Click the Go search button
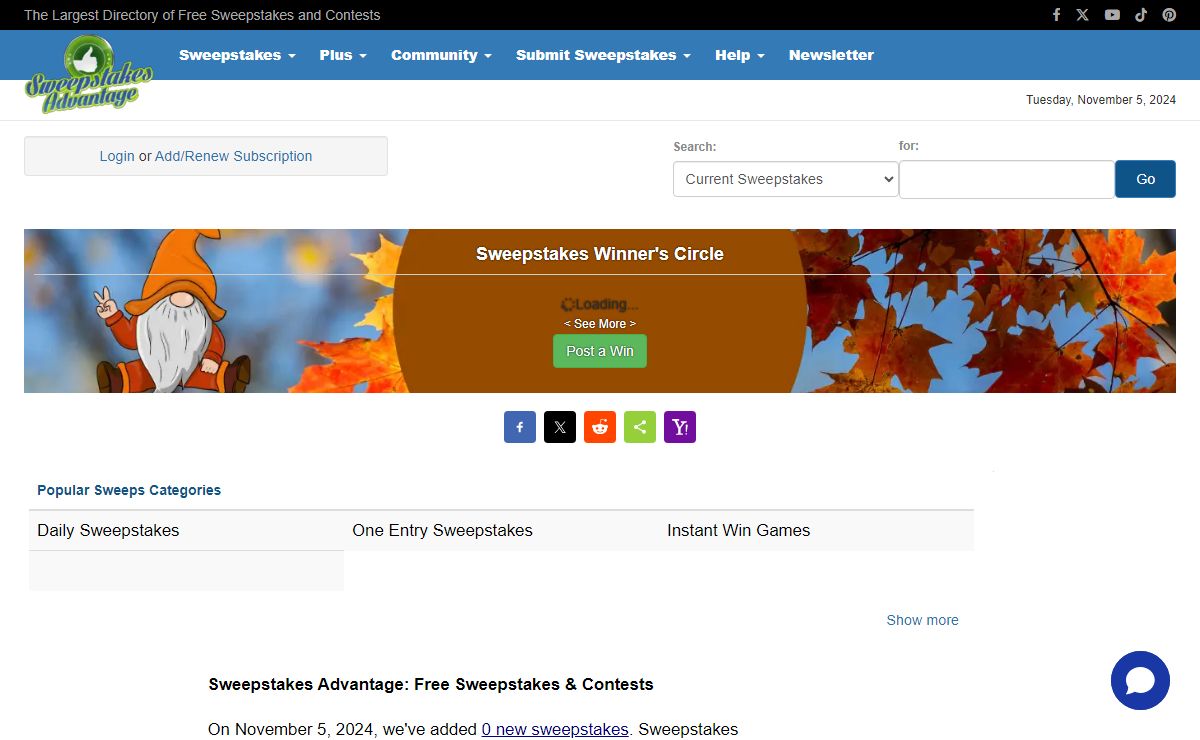 (1145, 179)
